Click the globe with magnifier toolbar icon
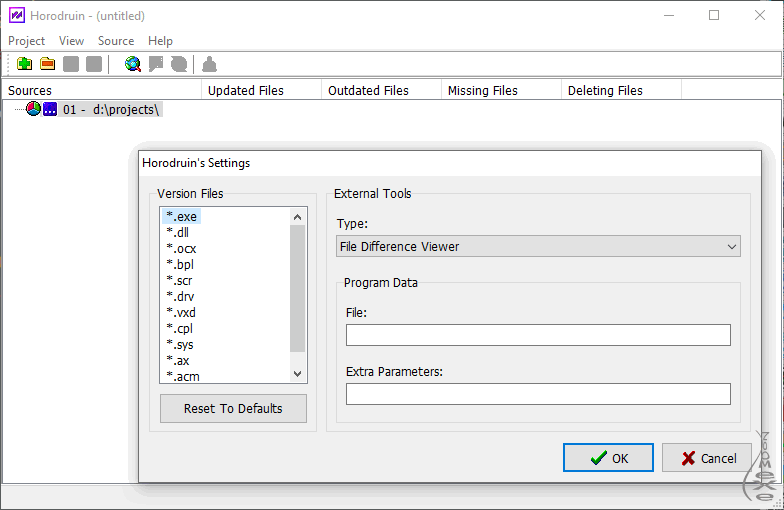 (x=133, y=64)
